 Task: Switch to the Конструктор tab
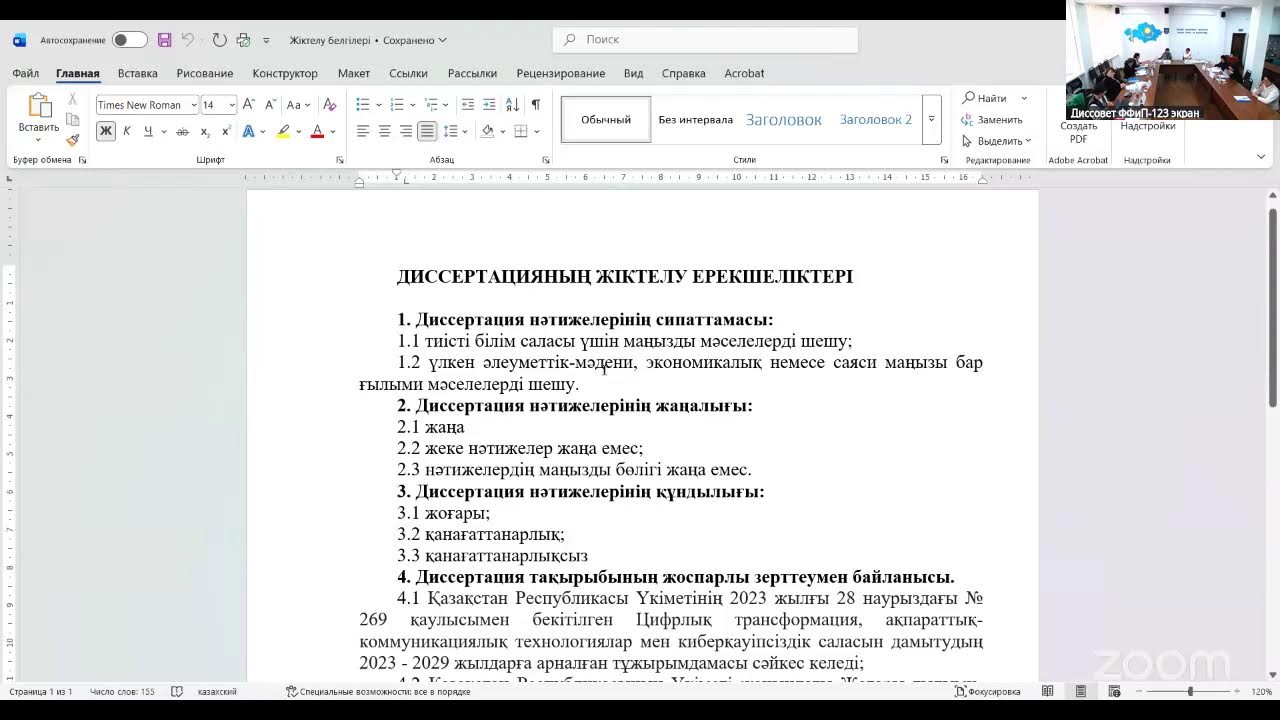[x=285, y=73]
